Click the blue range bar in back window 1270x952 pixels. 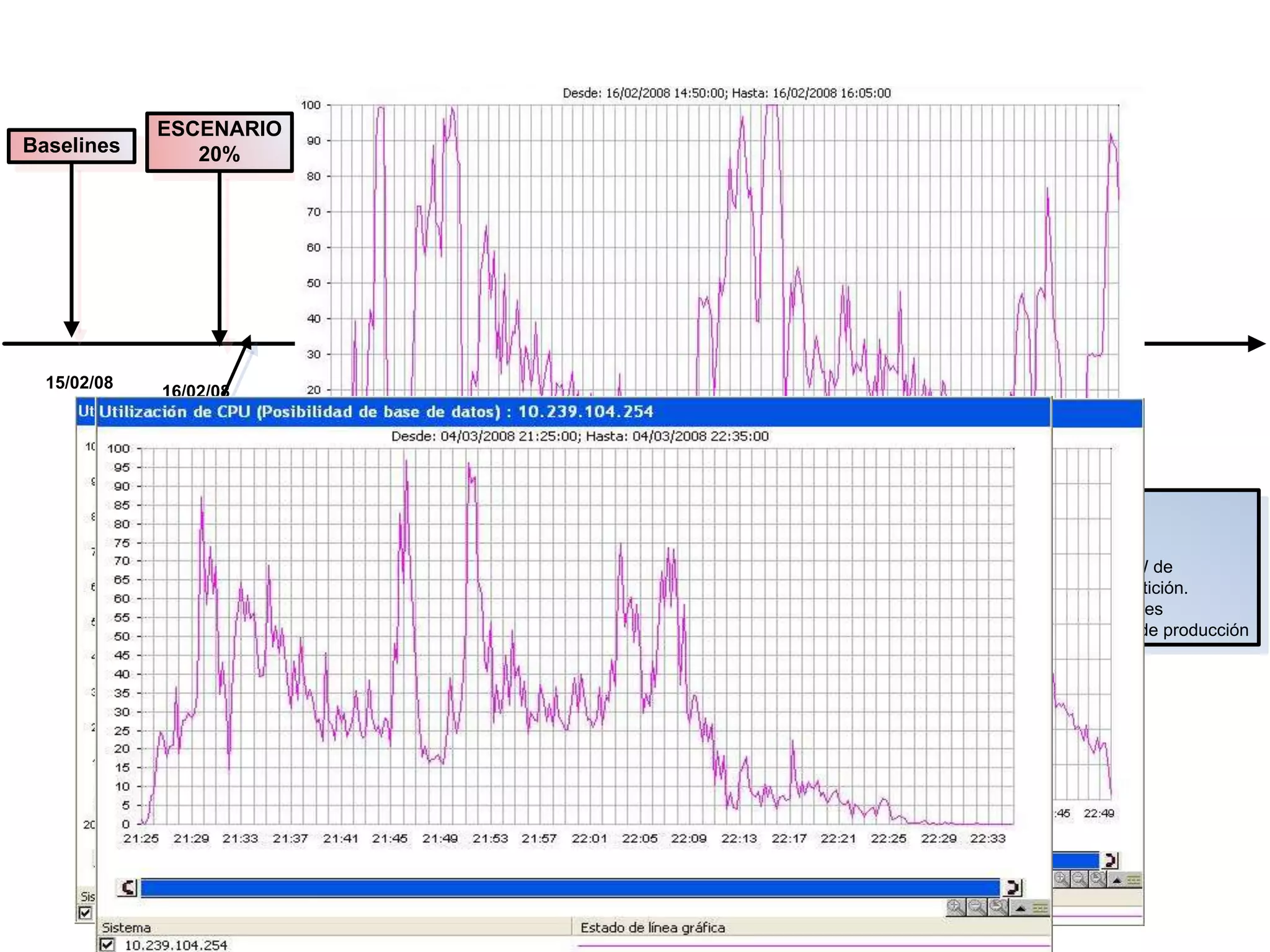1075,860
